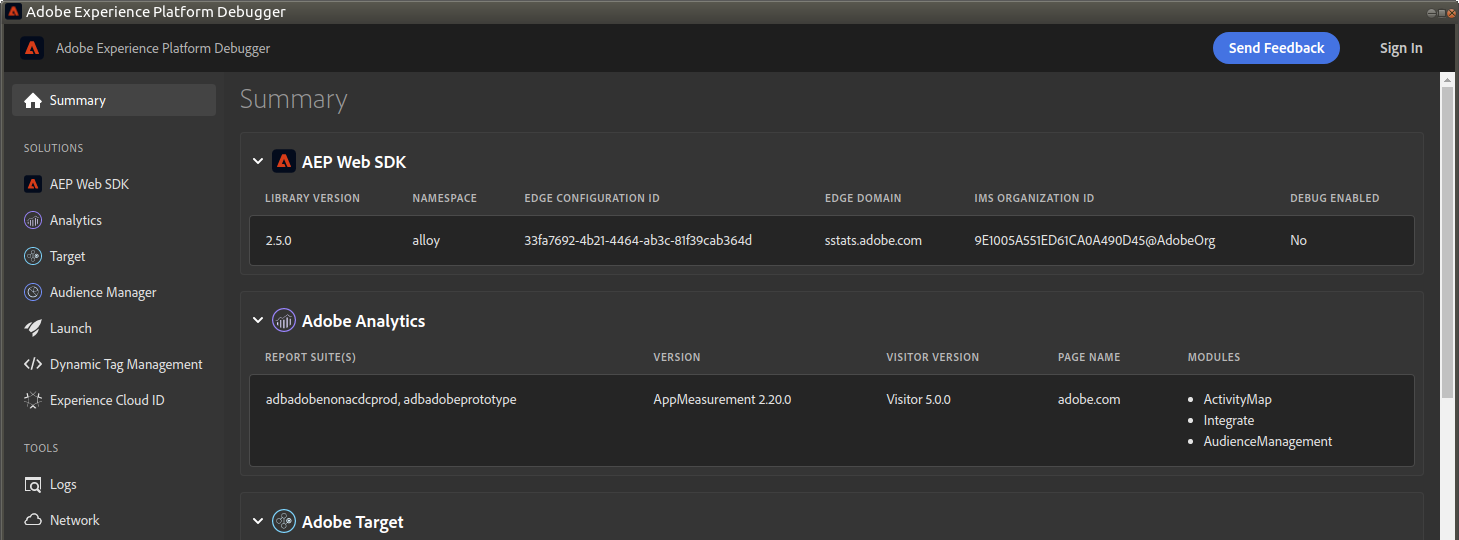Click the Debug Enabled column header
The image size is (1459, 540).
tap(1334, 198)
